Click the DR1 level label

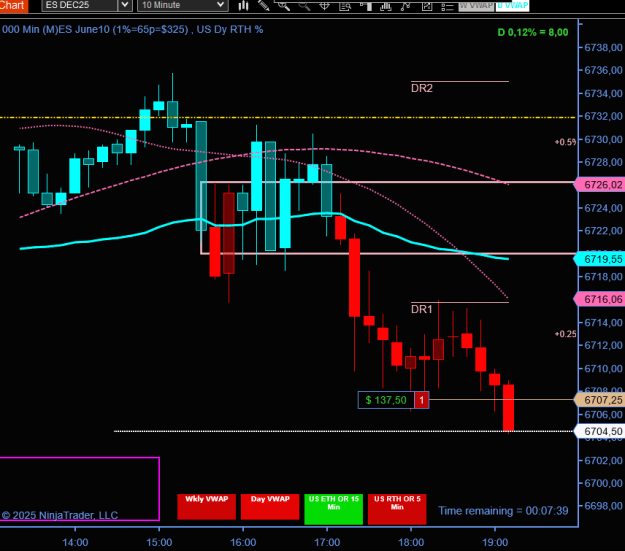tap(422, 309)
